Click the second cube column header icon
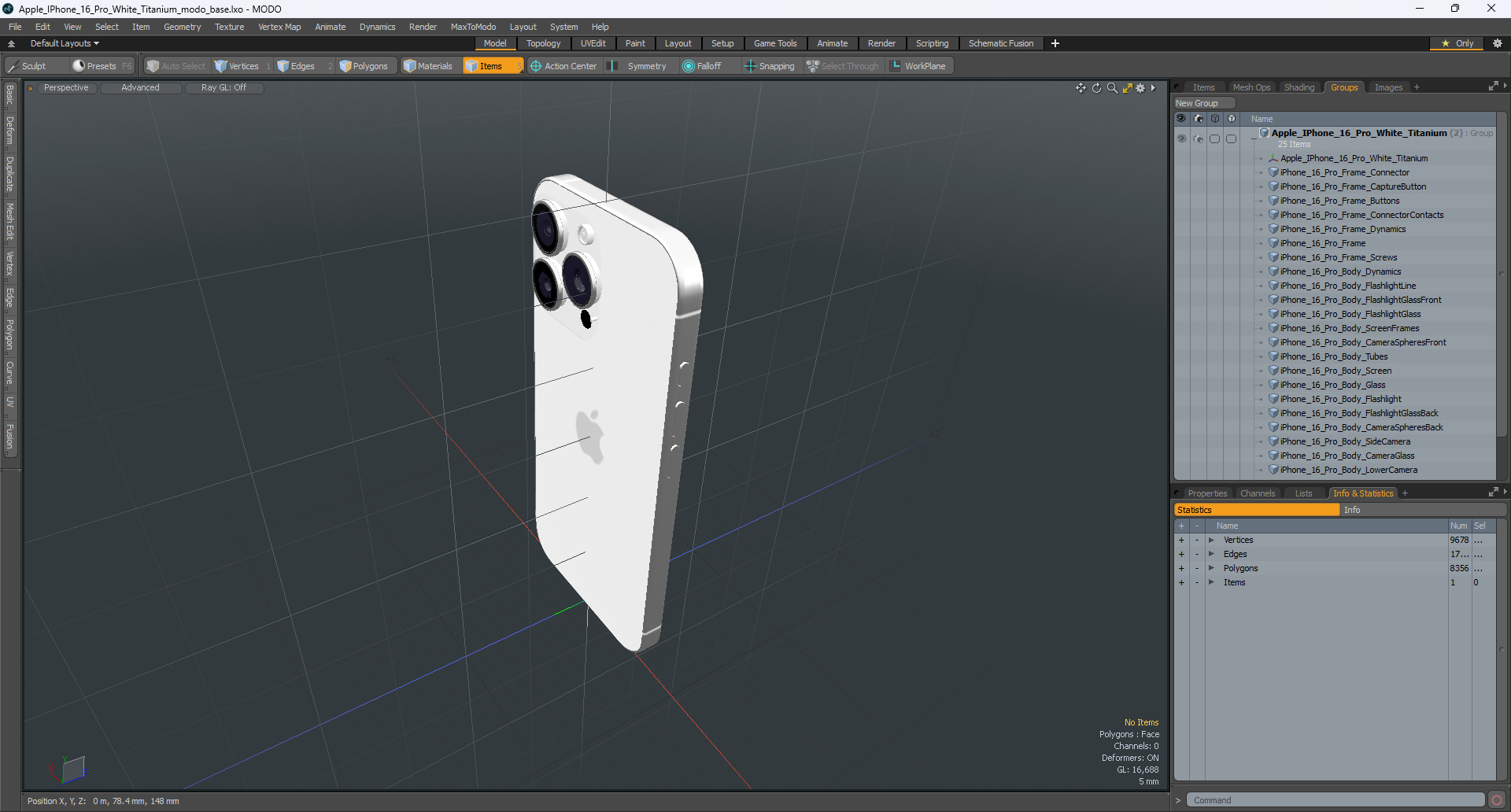The width and height of the screenshot is (1511, 812). (x=1232, y=119)
